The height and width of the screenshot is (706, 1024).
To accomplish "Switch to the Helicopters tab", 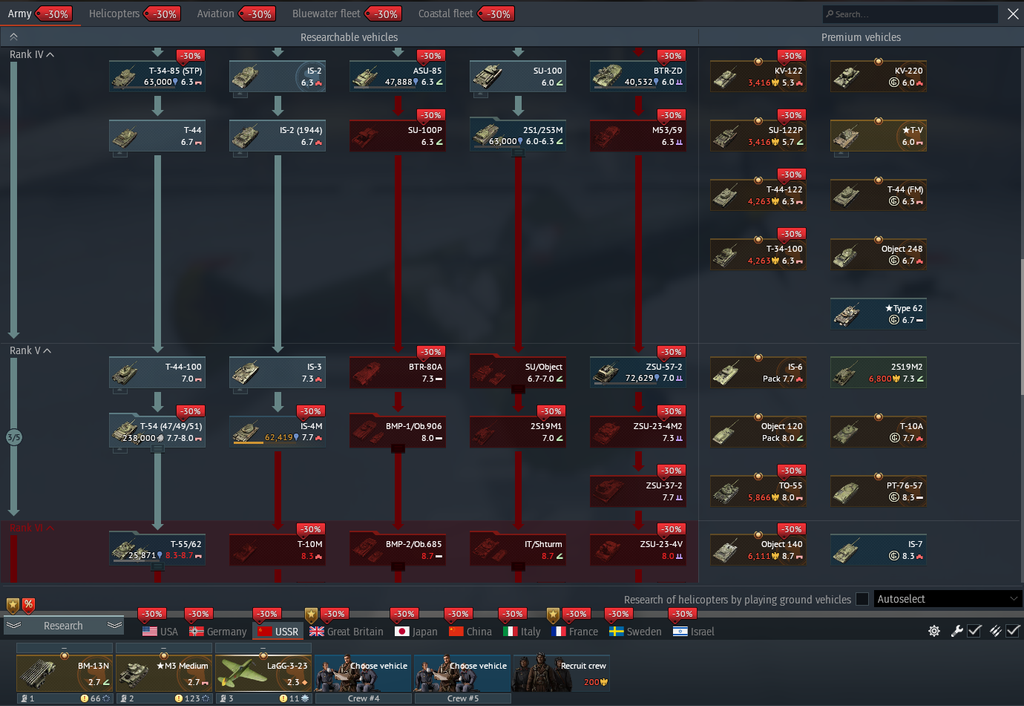I will [114, 14].
